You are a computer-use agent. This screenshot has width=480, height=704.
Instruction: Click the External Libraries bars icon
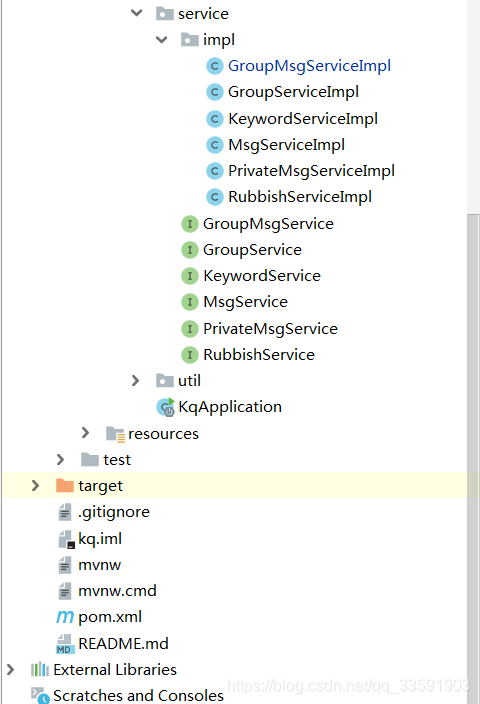pos(40,669)
